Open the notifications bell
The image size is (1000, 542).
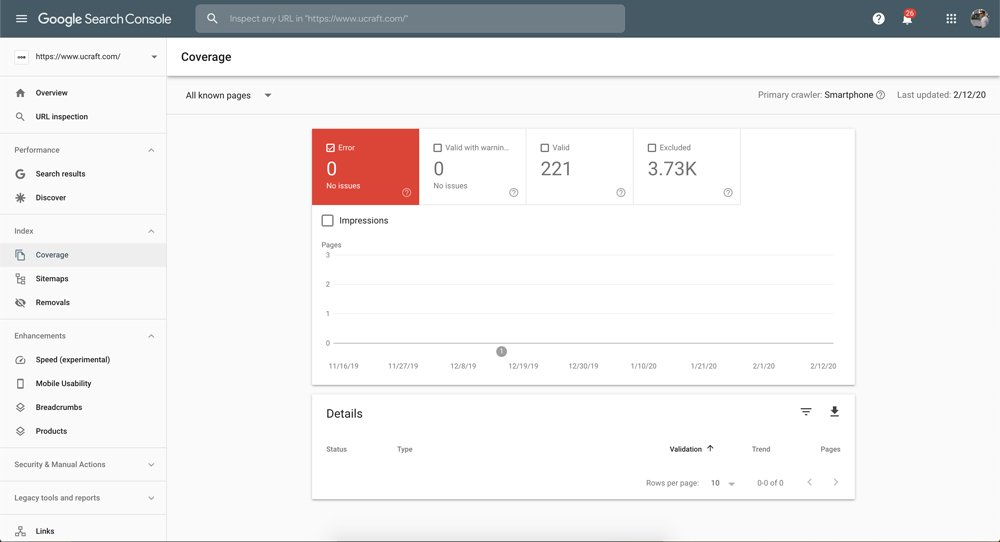click(908, 18)
